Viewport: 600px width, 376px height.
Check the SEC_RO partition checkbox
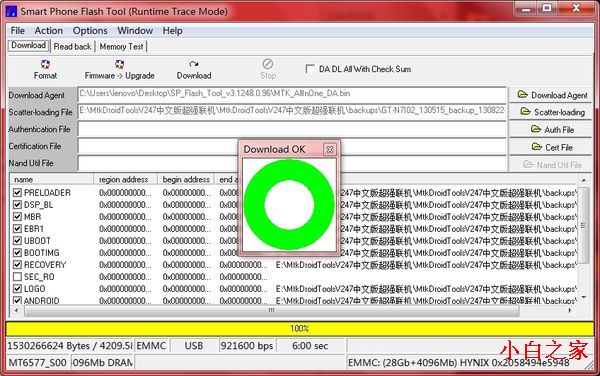17,277
